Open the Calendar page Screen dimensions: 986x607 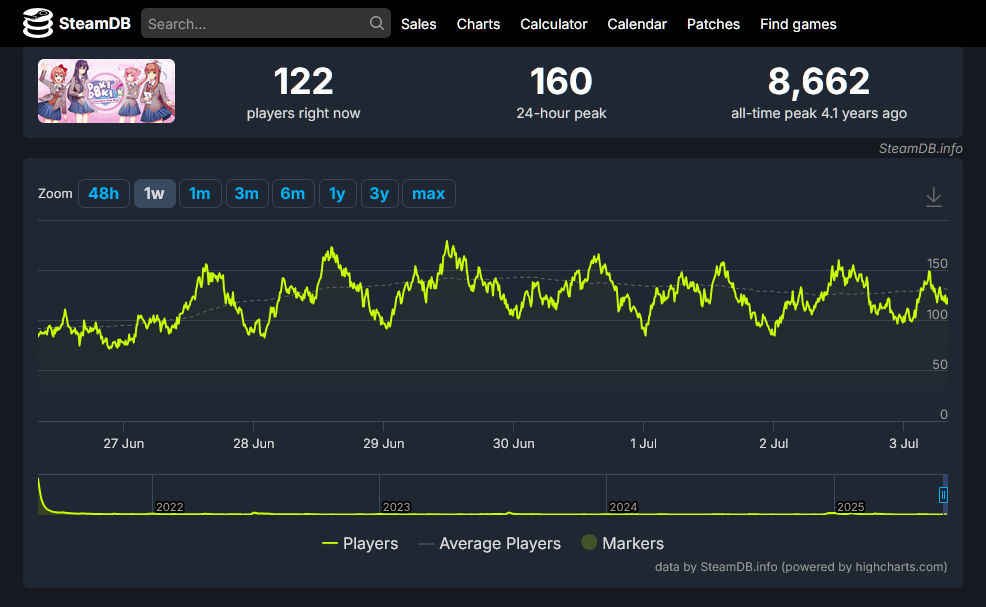pos(637,24)
